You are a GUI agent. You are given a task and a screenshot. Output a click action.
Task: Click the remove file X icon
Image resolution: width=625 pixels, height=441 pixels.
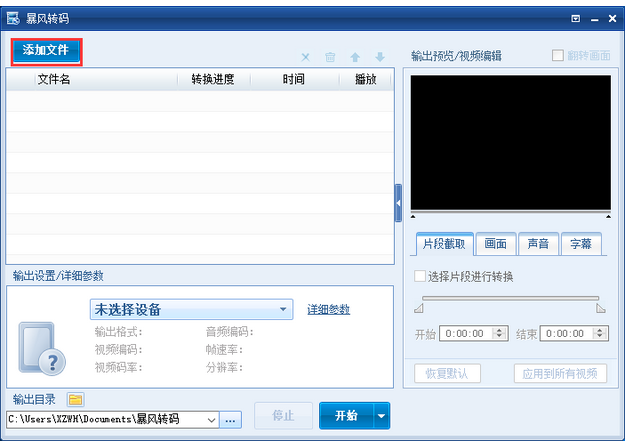(305, 57)
